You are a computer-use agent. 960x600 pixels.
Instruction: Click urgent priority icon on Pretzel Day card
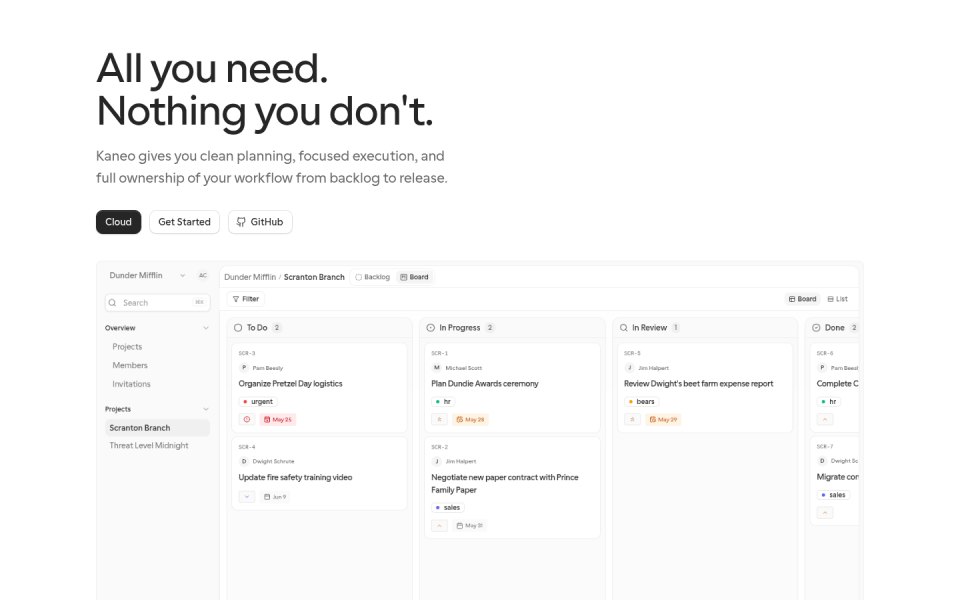(x=247, y=419)
